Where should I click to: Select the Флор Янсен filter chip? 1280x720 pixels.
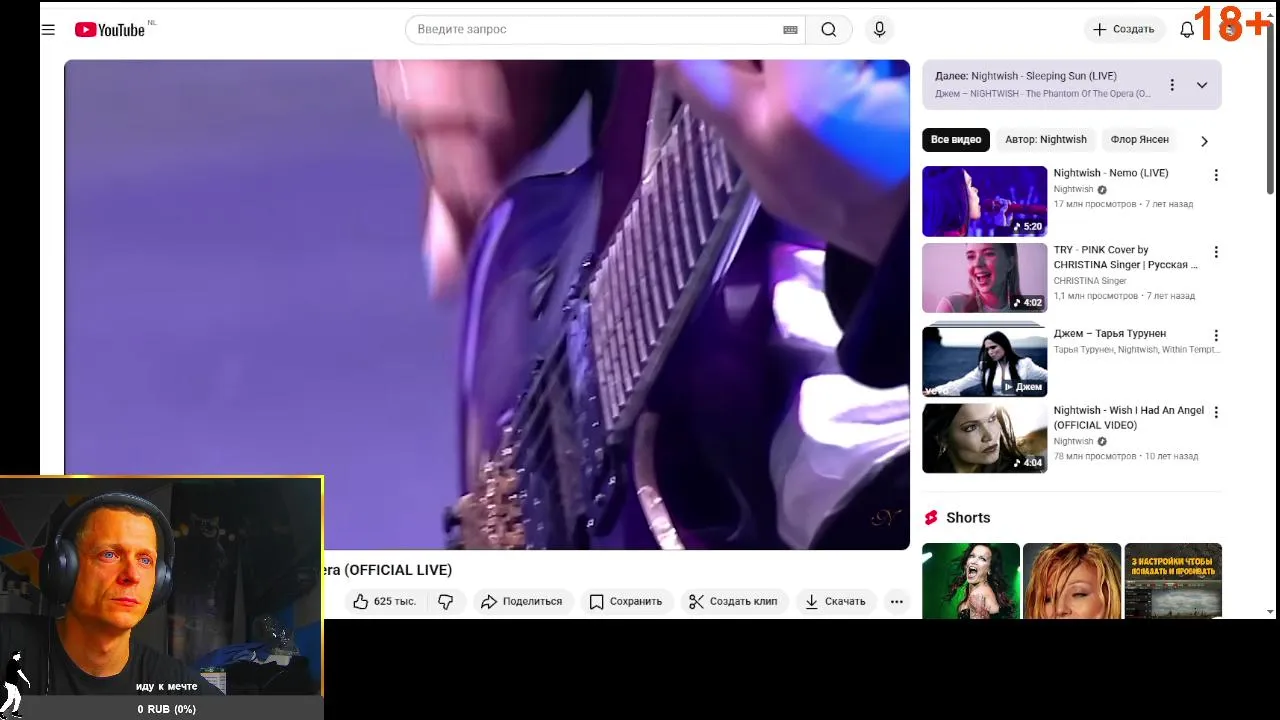click(1139, 140)
